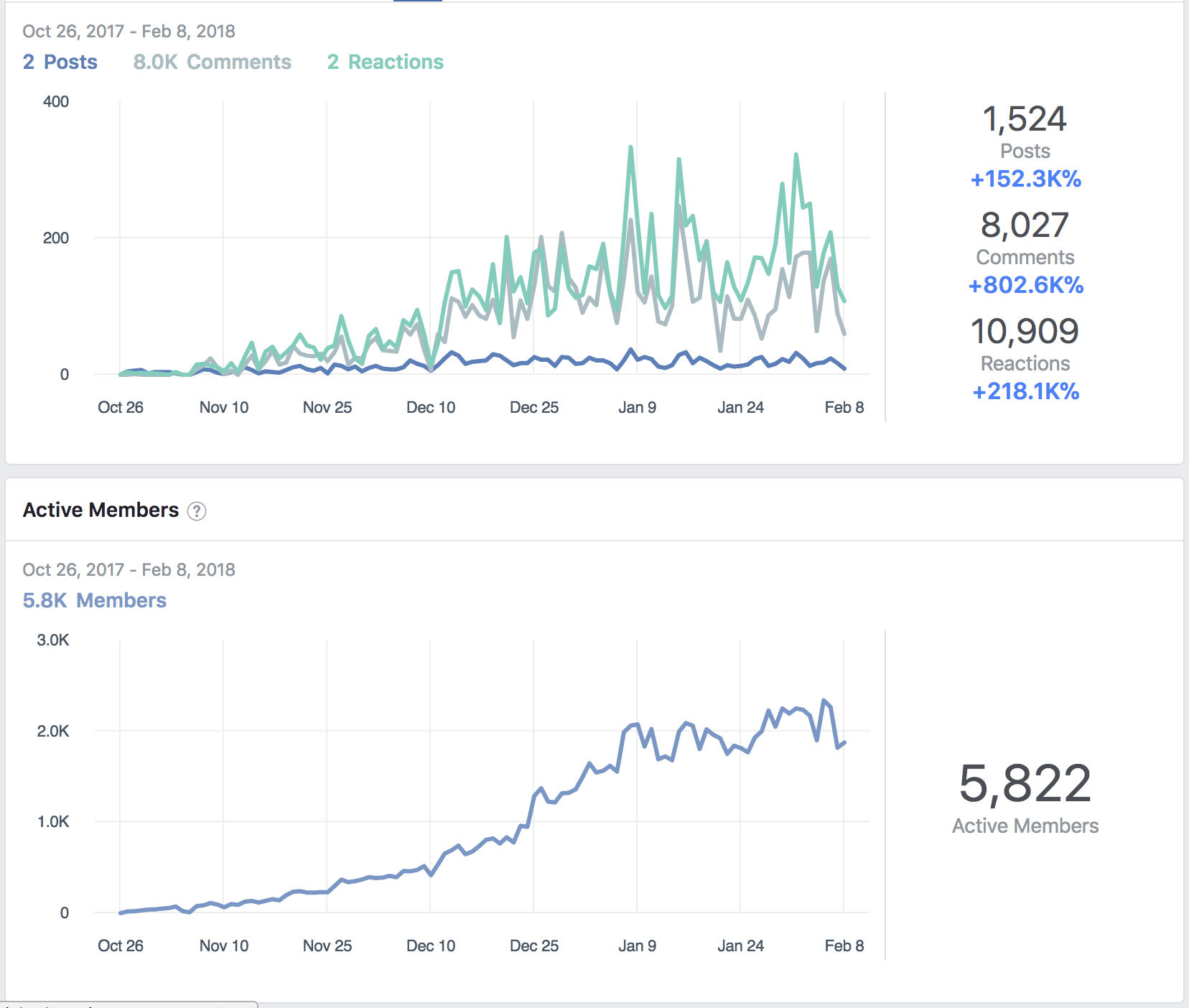The image size is (1189, 1008).
Task: Click the 1,524 Posts total figure
Action: 1025,119
